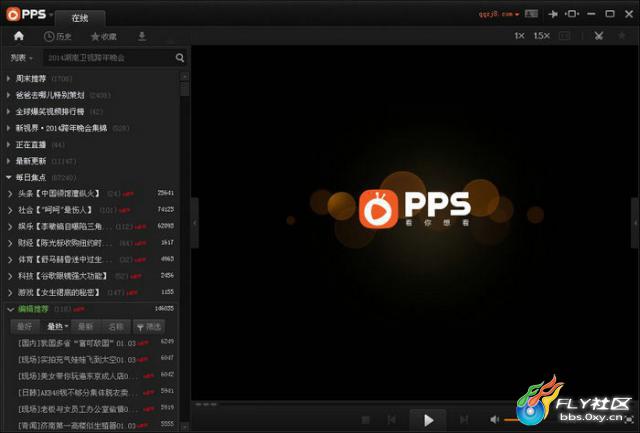Click the list scrollbar thumb
The width and height of the screenshot is (640, 433).
click(184, 89)
